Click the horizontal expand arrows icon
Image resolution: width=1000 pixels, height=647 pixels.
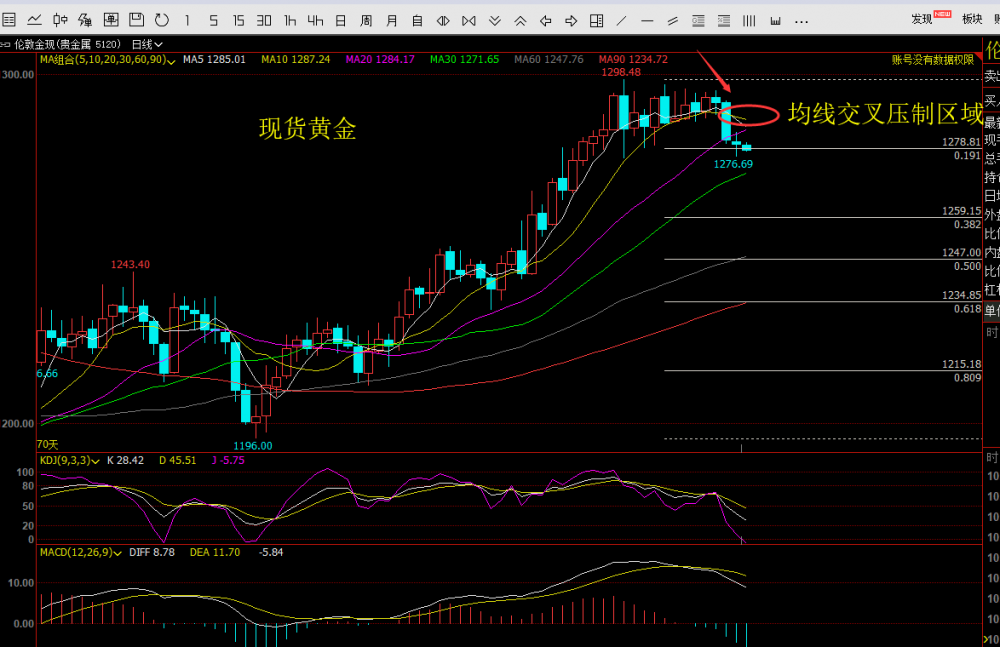tap(443, 21)
